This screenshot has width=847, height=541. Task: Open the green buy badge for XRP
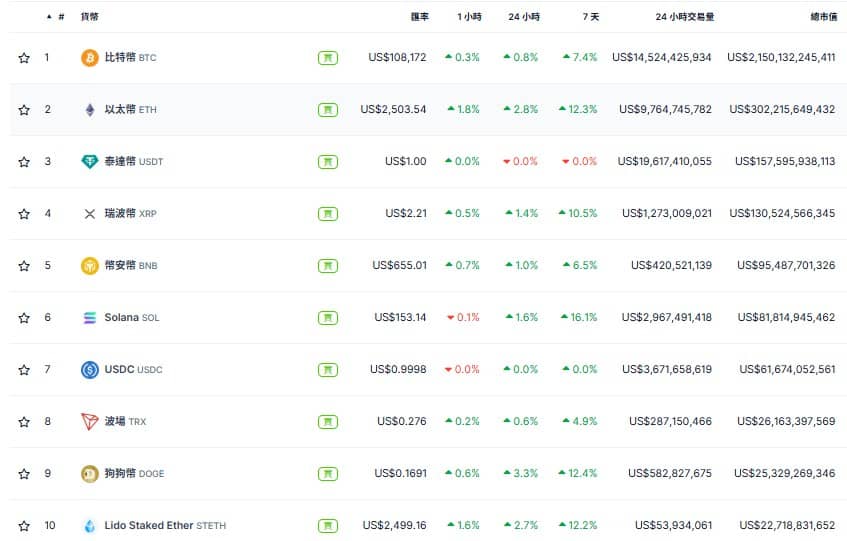point(328,214)
